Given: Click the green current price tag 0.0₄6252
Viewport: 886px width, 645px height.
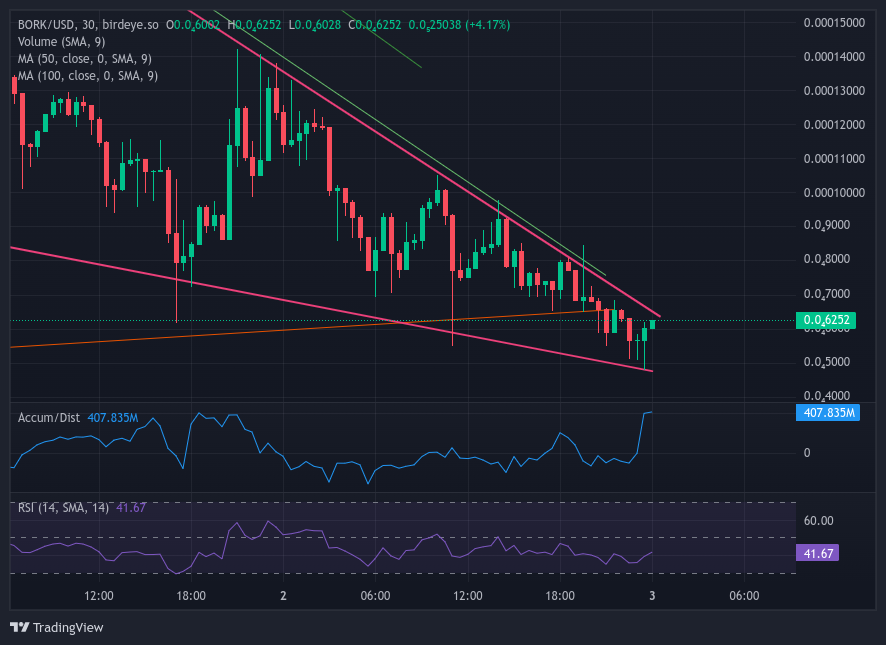Looking at the screenshot, I should [826, 320].
